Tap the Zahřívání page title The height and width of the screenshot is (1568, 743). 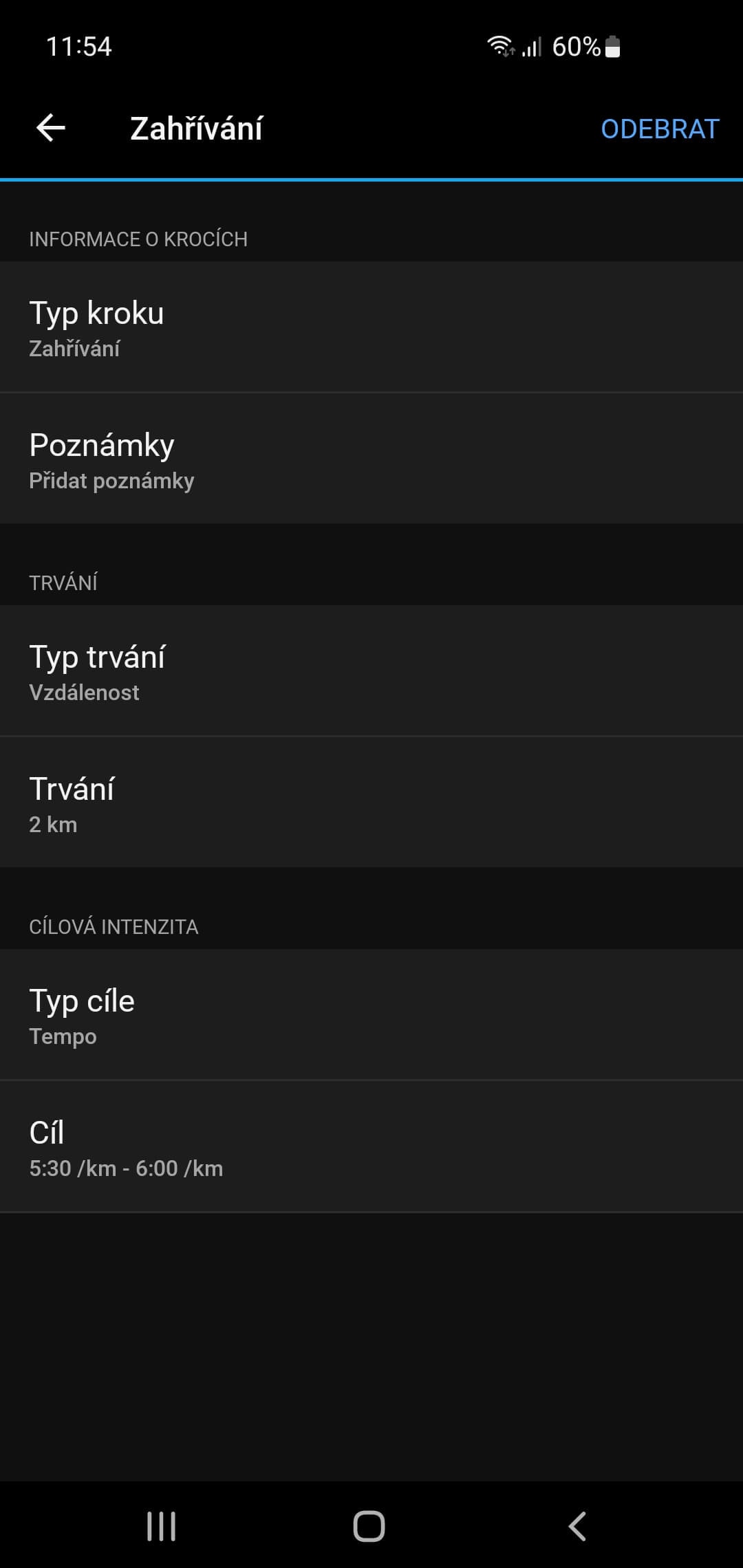[197, 129]
